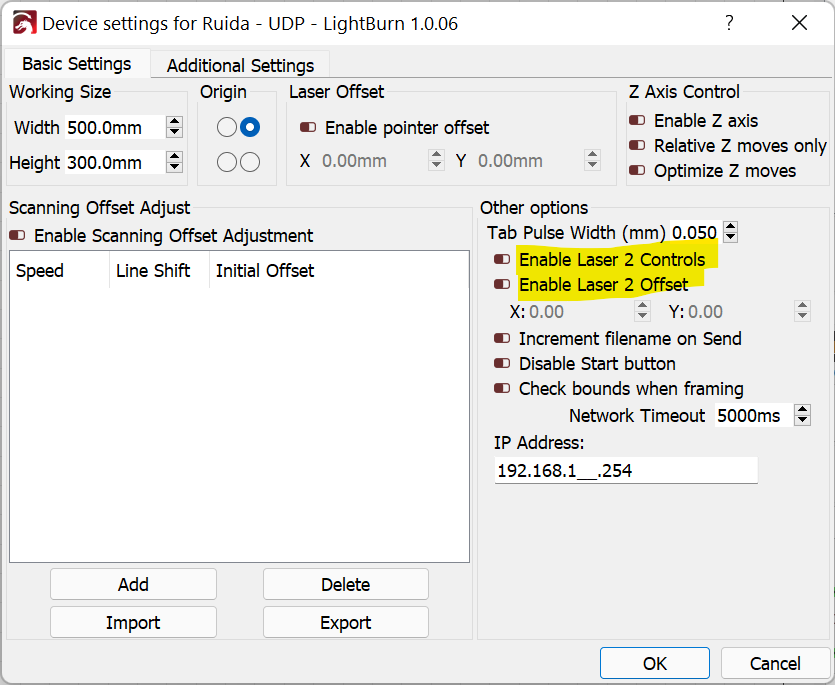
Task: Cancel the device settings dialog
Action: click(775, 663)
